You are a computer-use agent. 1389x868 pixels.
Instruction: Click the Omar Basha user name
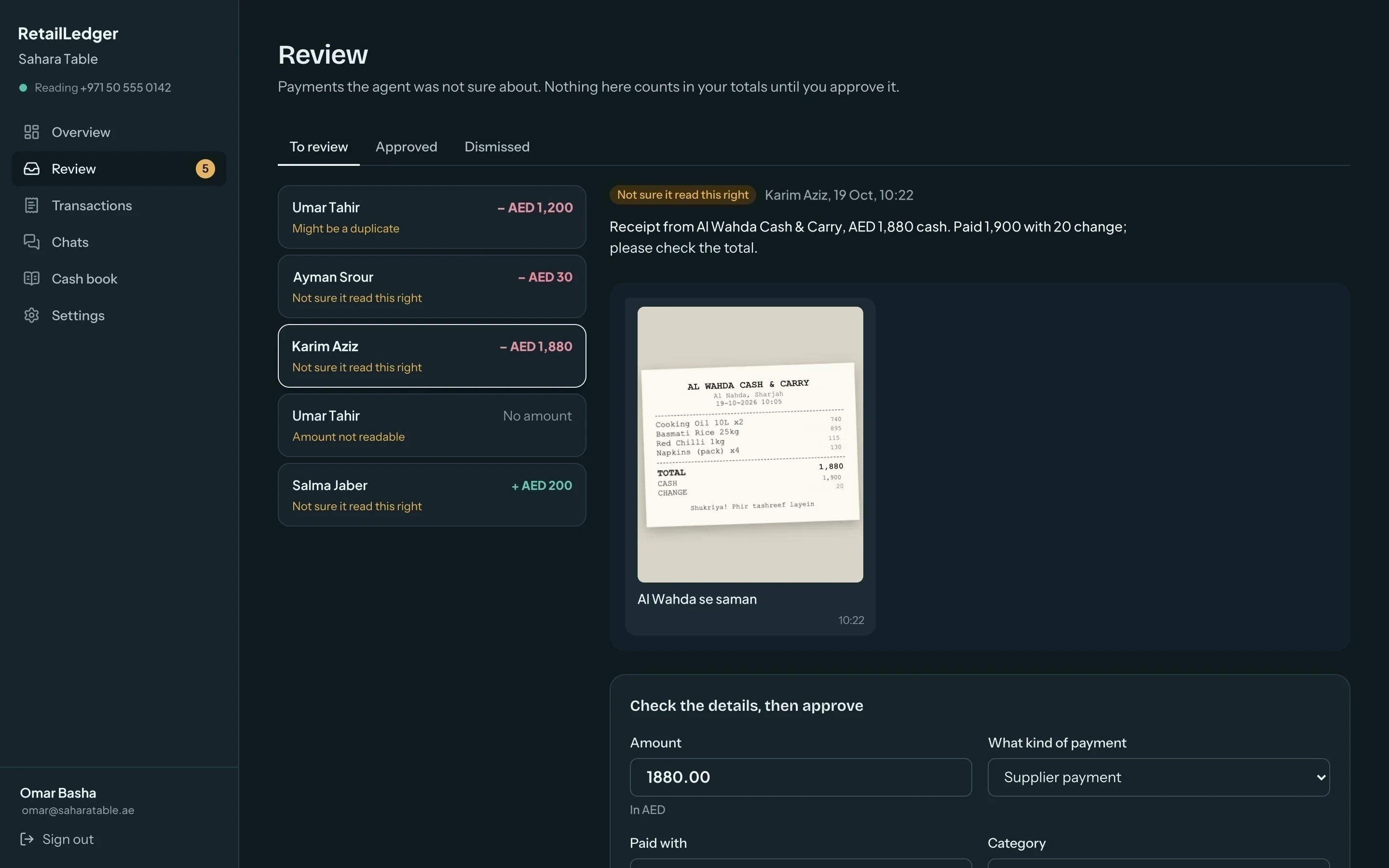(58, 793)
